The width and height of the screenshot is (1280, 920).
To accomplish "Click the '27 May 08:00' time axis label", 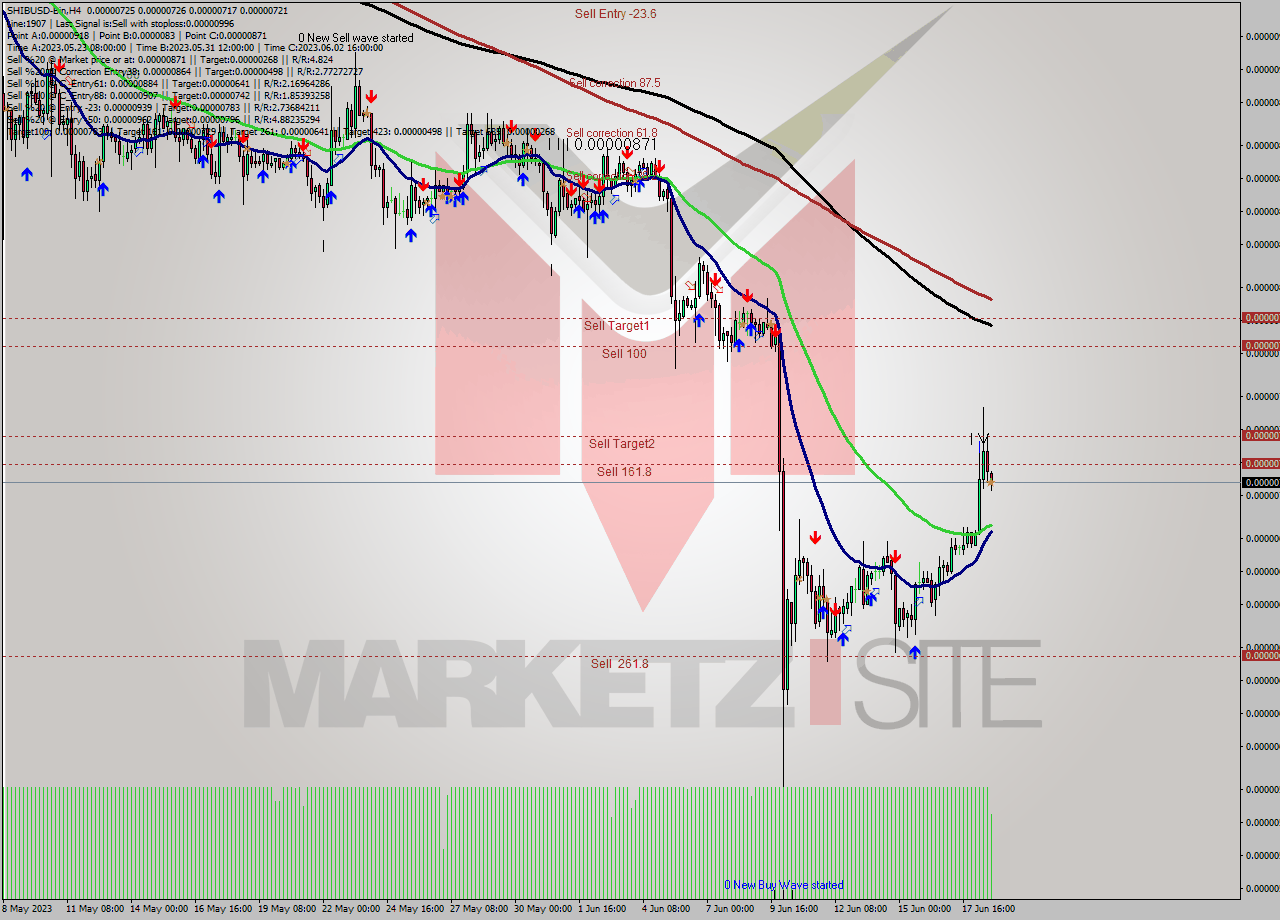I will [479, 909].
